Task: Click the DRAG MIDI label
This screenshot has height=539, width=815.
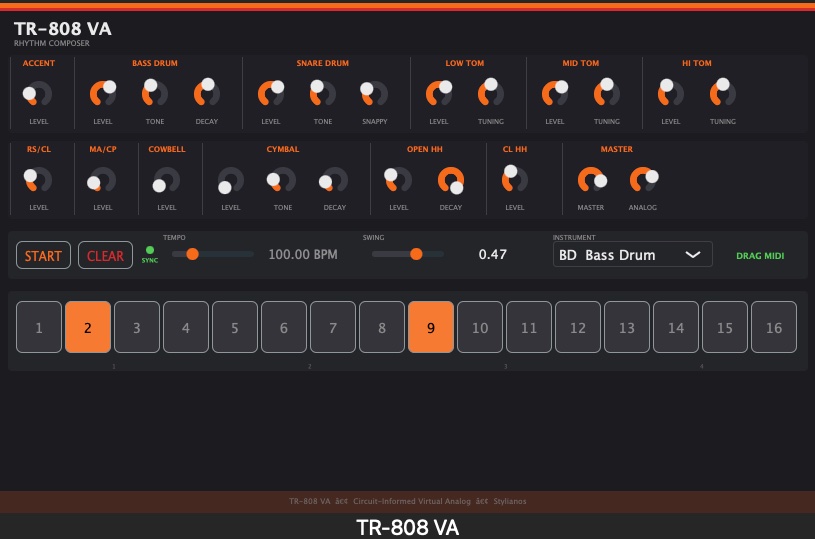Action: click(x=760, y=256)
